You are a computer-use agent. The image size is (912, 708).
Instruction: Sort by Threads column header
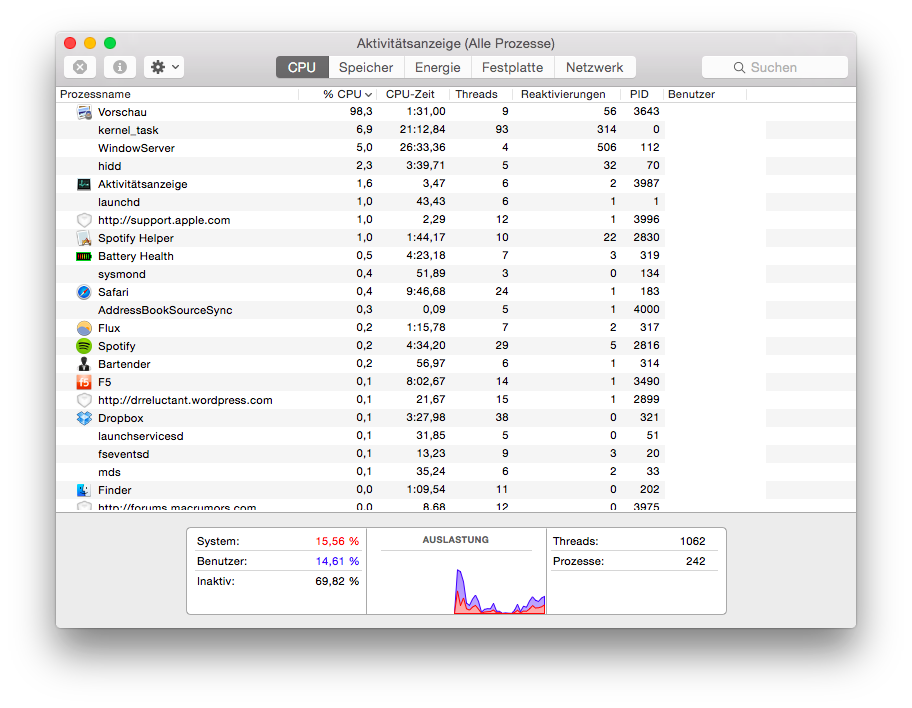point(480,94)
